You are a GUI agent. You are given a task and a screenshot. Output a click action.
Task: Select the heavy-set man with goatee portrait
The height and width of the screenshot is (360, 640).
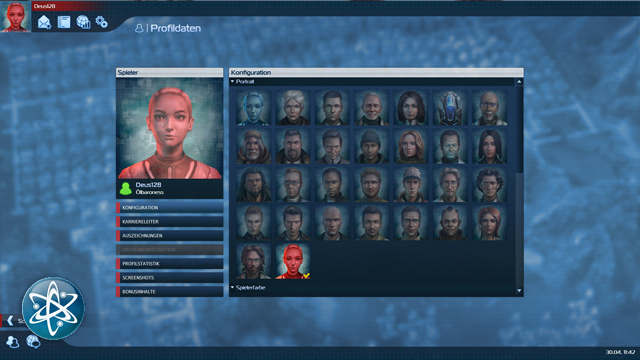(x=293, y=146)
